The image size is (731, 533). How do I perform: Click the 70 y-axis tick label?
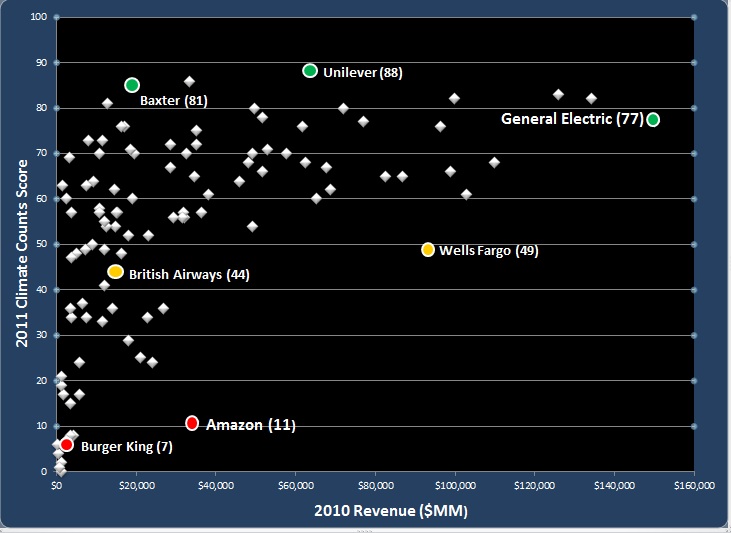[x=41, y=153]
